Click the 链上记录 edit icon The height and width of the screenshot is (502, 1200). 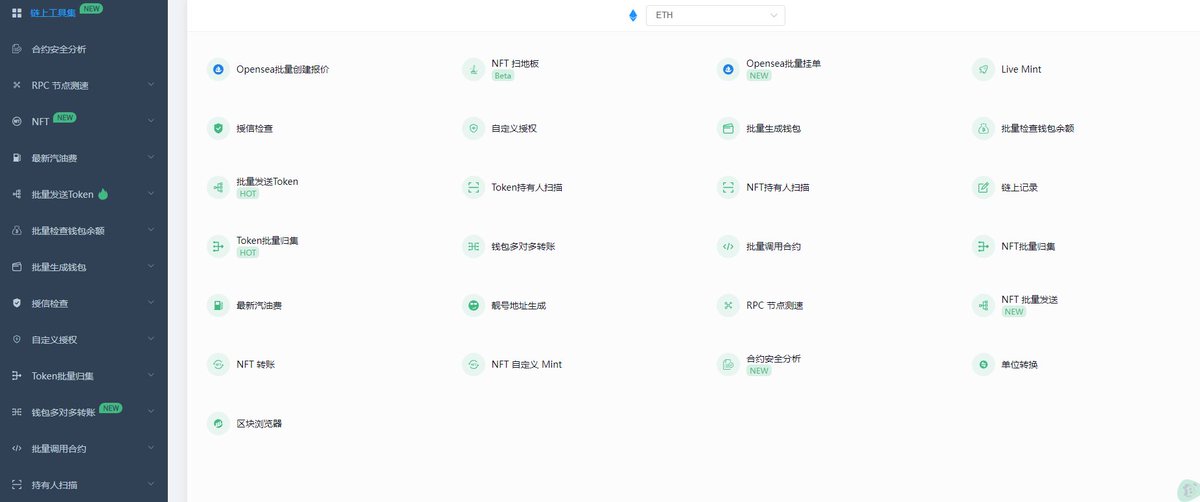(983, 188)
